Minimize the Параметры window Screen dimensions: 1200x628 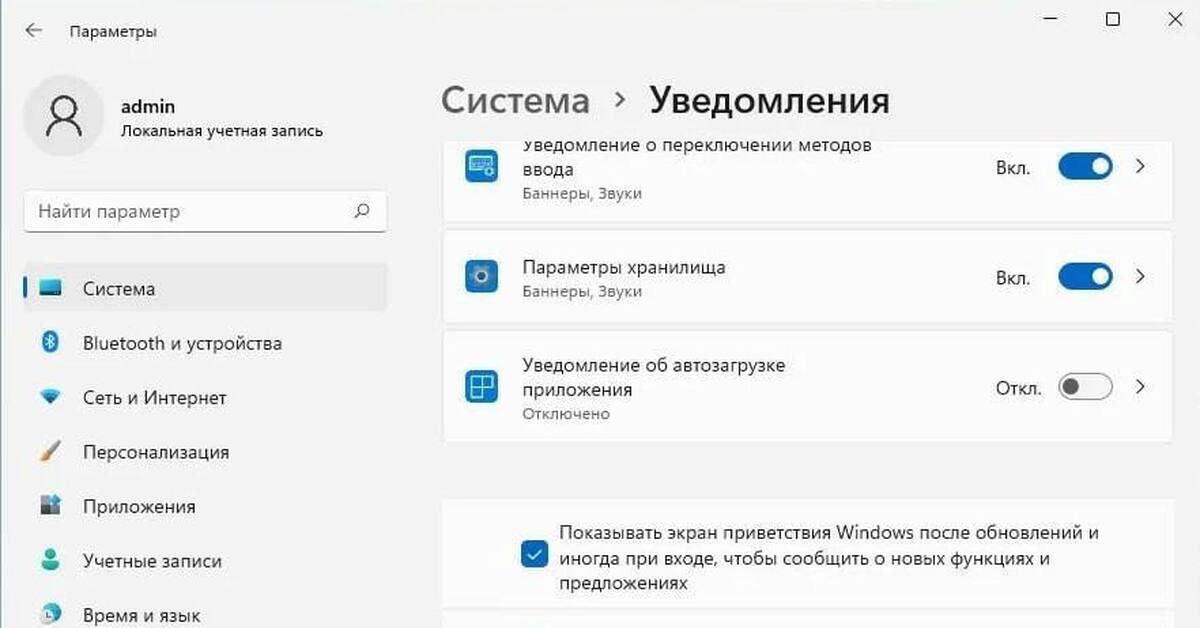pyautogui.click(x=1051, y=18)
